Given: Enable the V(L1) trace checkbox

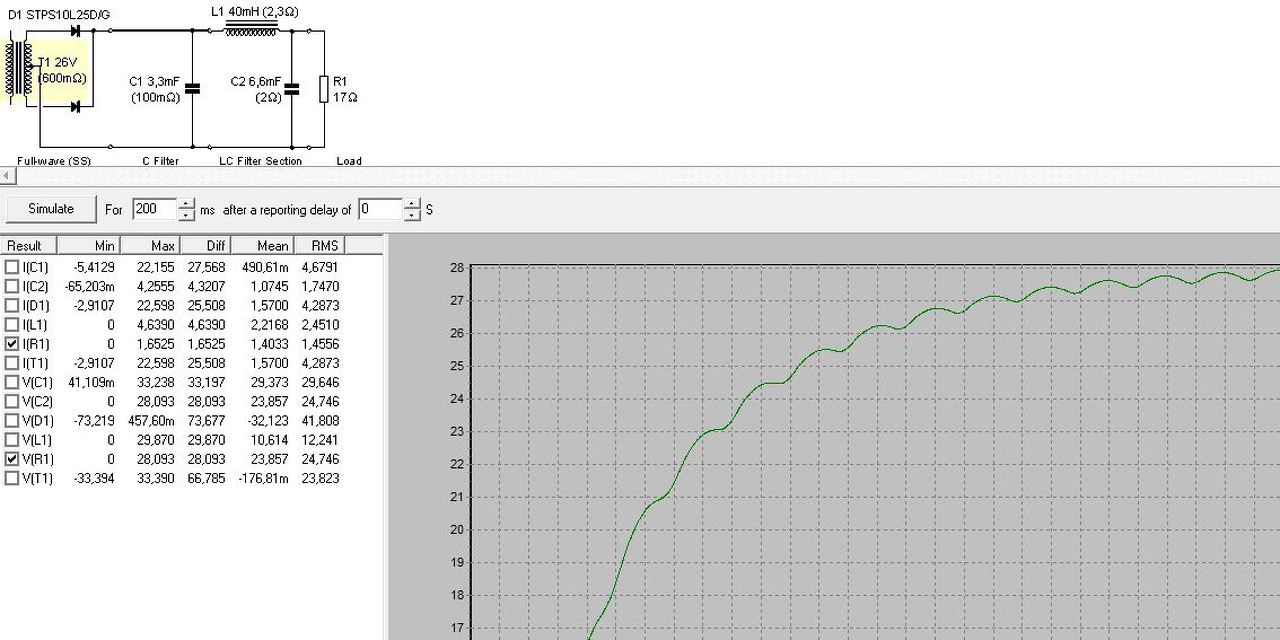Looking at the screenshot, I should [x=12, y=440].
